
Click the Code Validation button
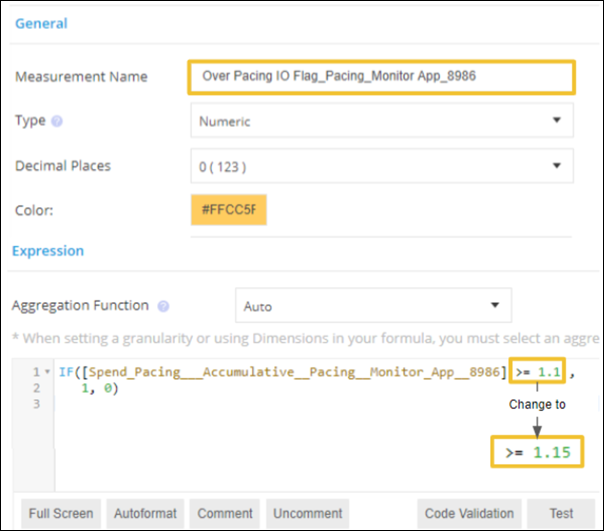pyautogui.click(x=469, y=514)
